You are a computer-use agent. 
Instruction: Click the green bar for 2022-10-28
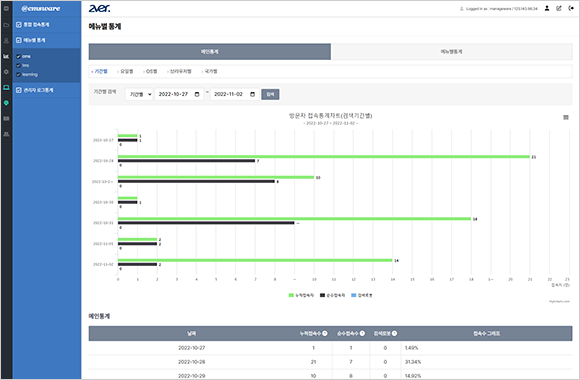324,157
